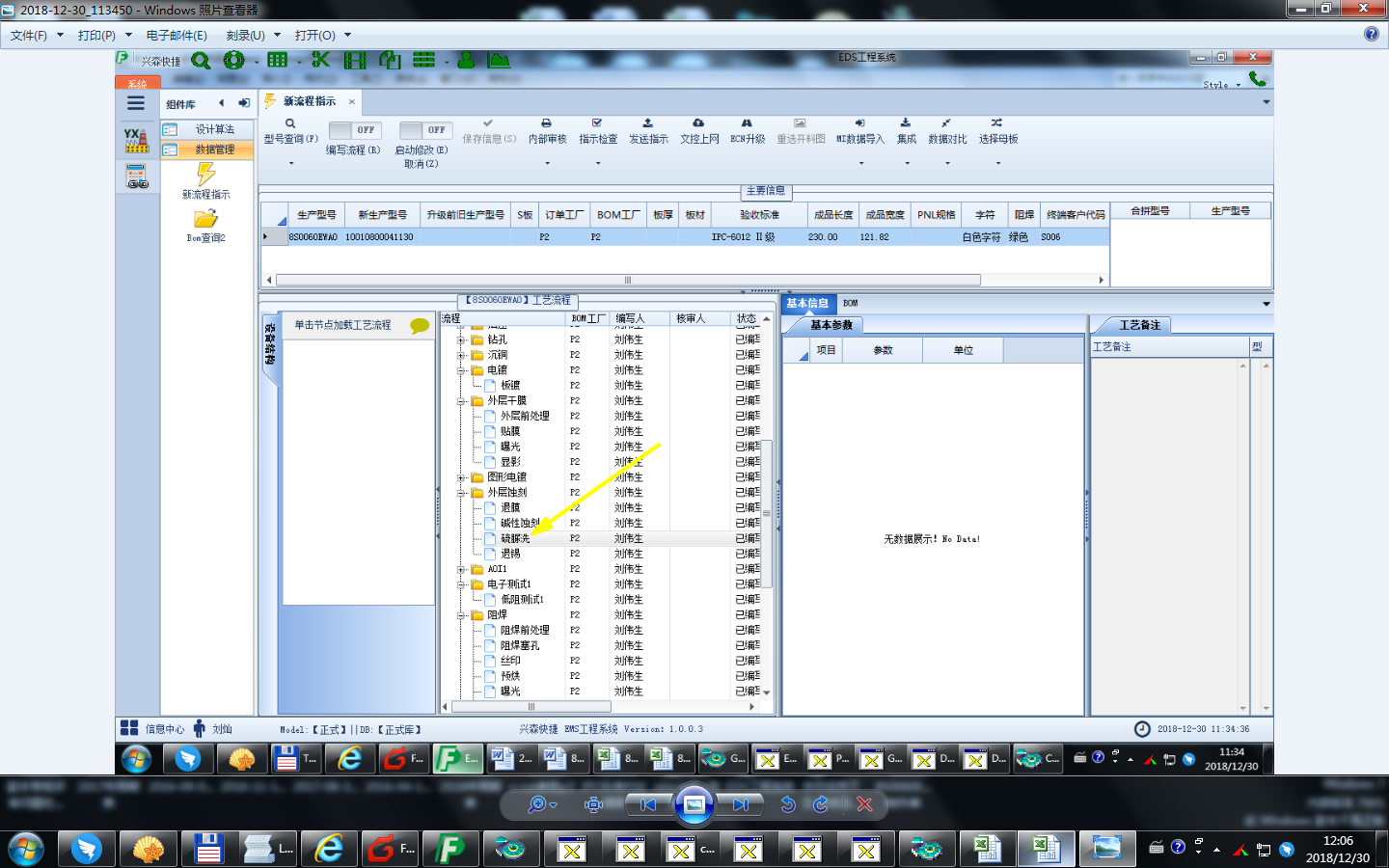
Task: Click ECN升级 tool
Action: (747, 131)
